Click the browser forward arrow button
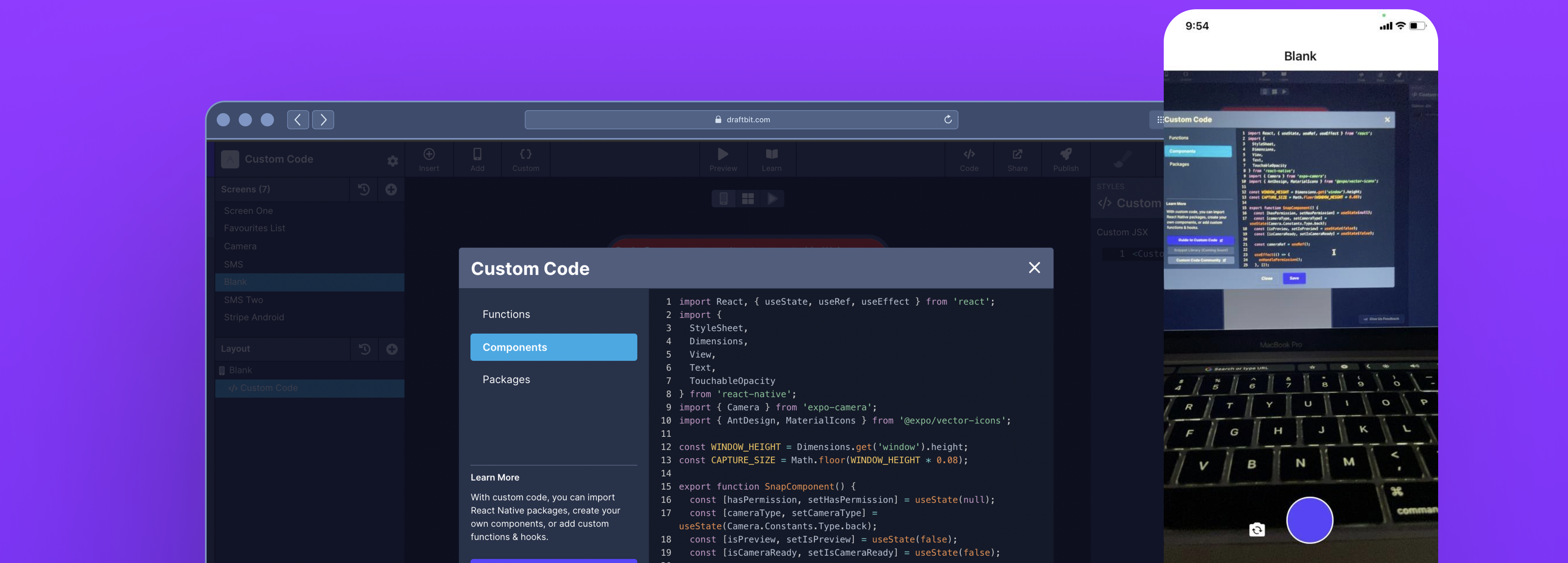1568x563 pixels. pos(323,120)
